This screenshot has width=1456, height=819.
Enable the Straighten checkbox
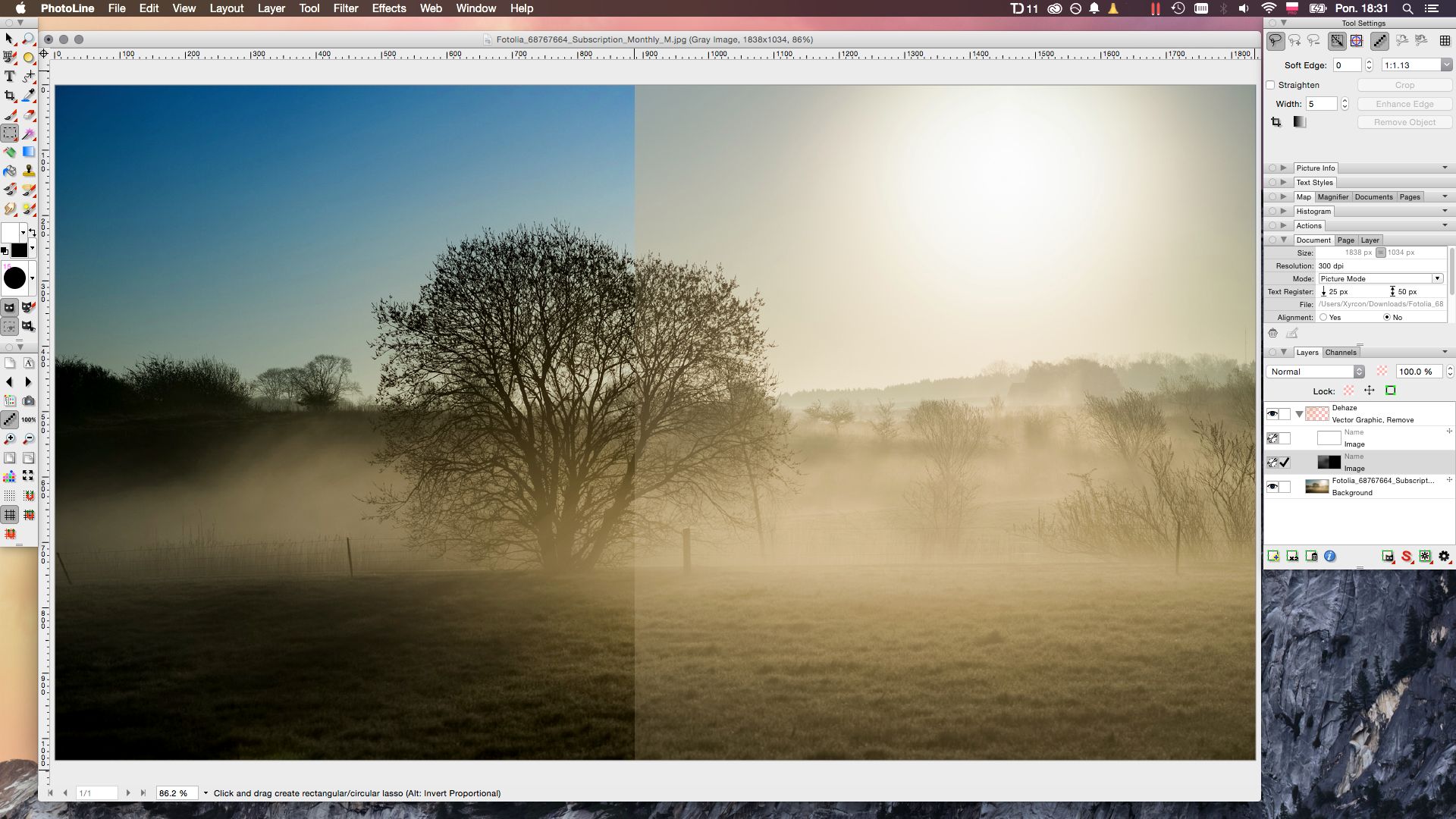tap(1271, 85)
